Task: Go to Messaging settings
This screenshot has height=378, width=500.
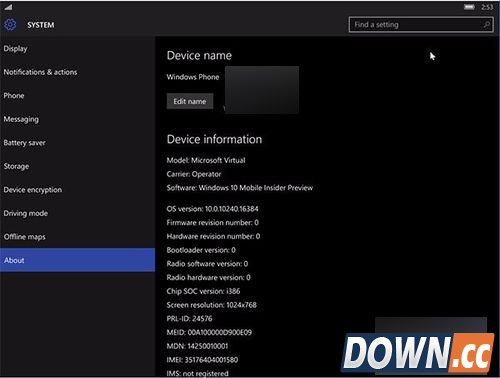Action: [77, 119]
